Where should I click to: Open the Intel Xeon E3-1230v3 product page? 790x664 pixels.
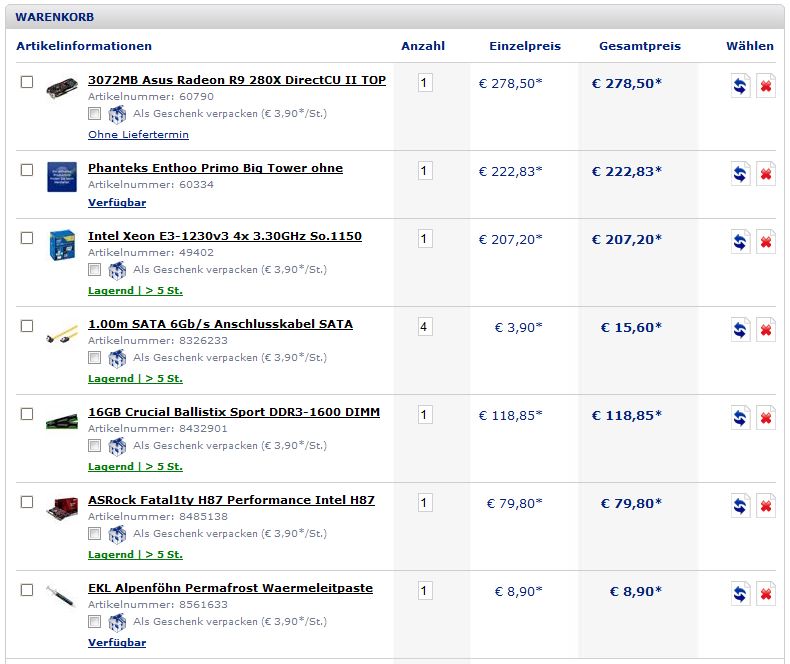[224, 236]
